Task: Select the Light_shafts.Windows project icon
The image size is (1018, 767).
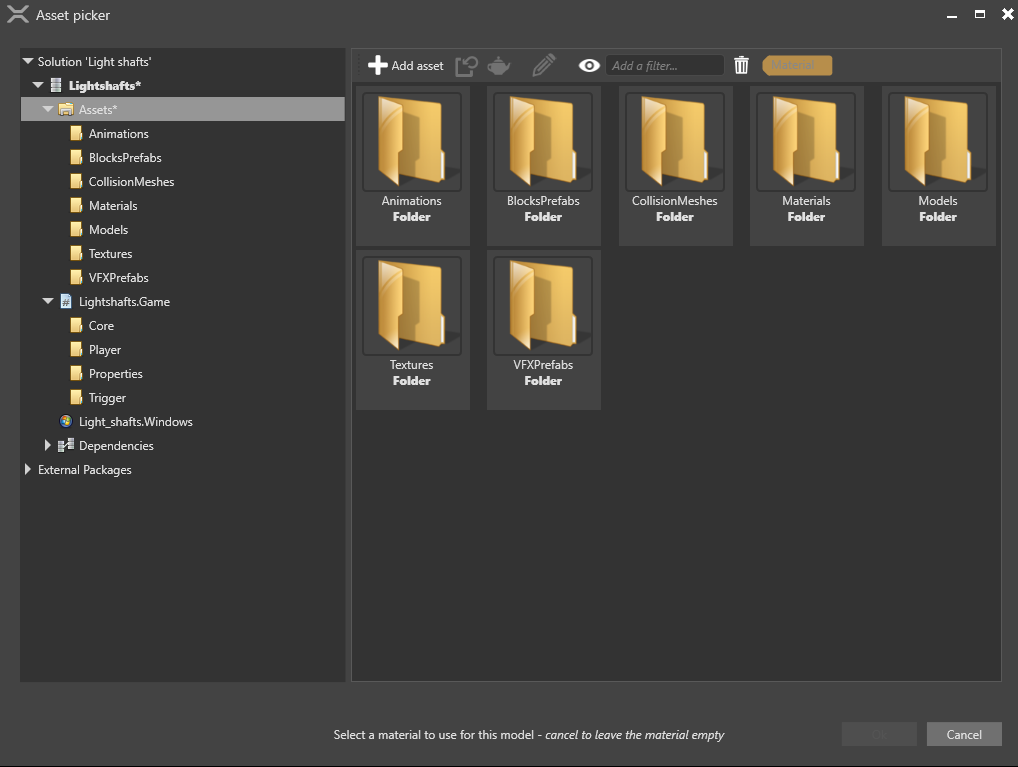Action: 66,421
